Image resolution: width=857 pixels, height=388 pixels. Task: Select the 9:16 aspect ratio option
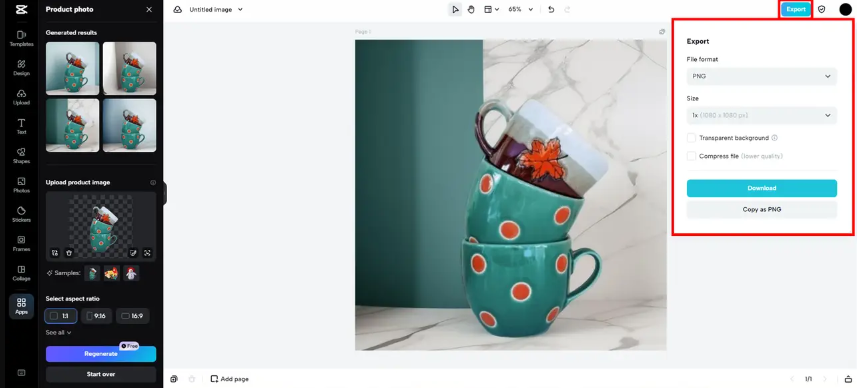97,316
